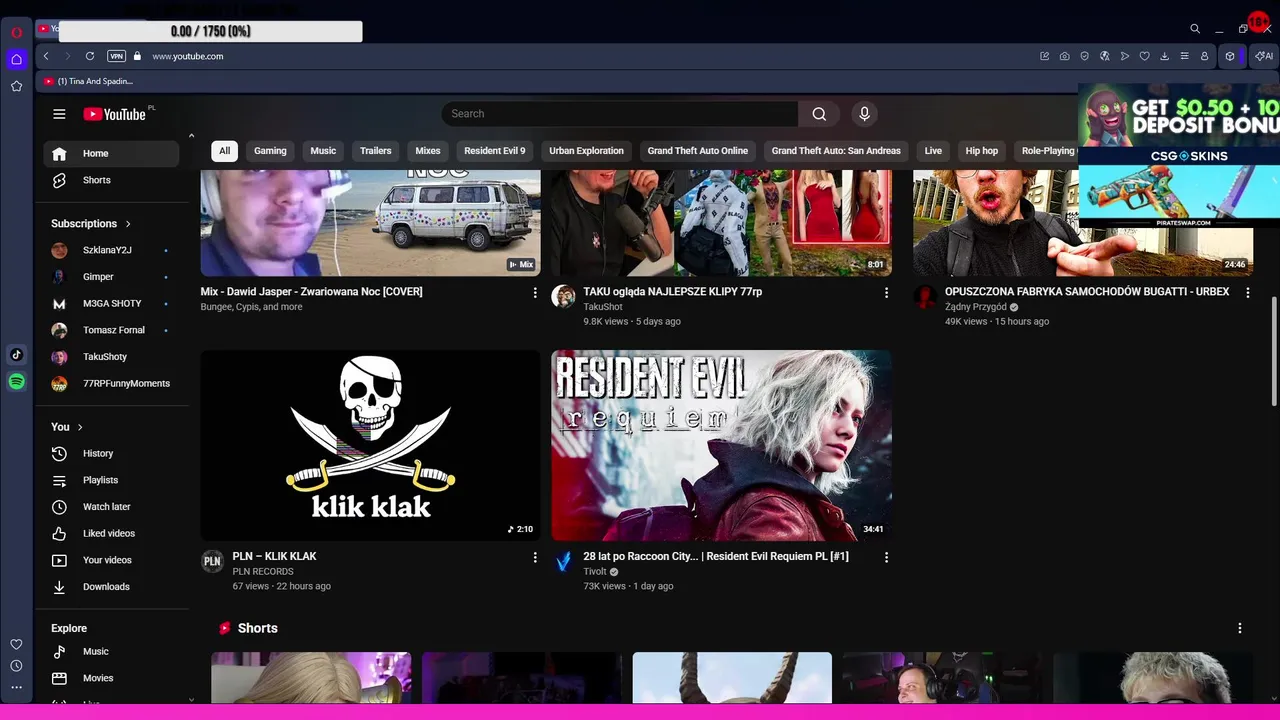The height and width of the screenshot is (720, 1280).
Task: Expand the You section chevron
Action: click(x=80, y=427)
